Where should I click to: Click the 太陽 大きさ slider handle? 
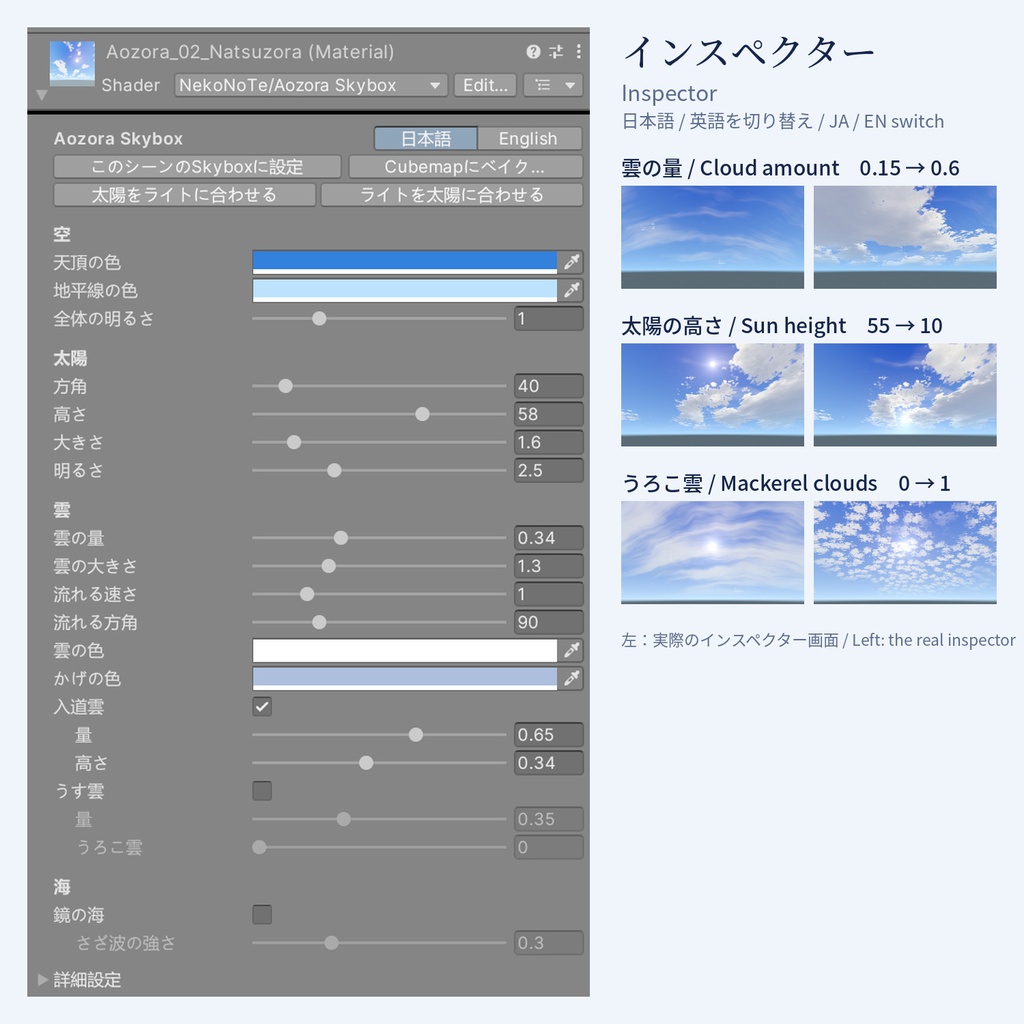[x=294, y=442]
